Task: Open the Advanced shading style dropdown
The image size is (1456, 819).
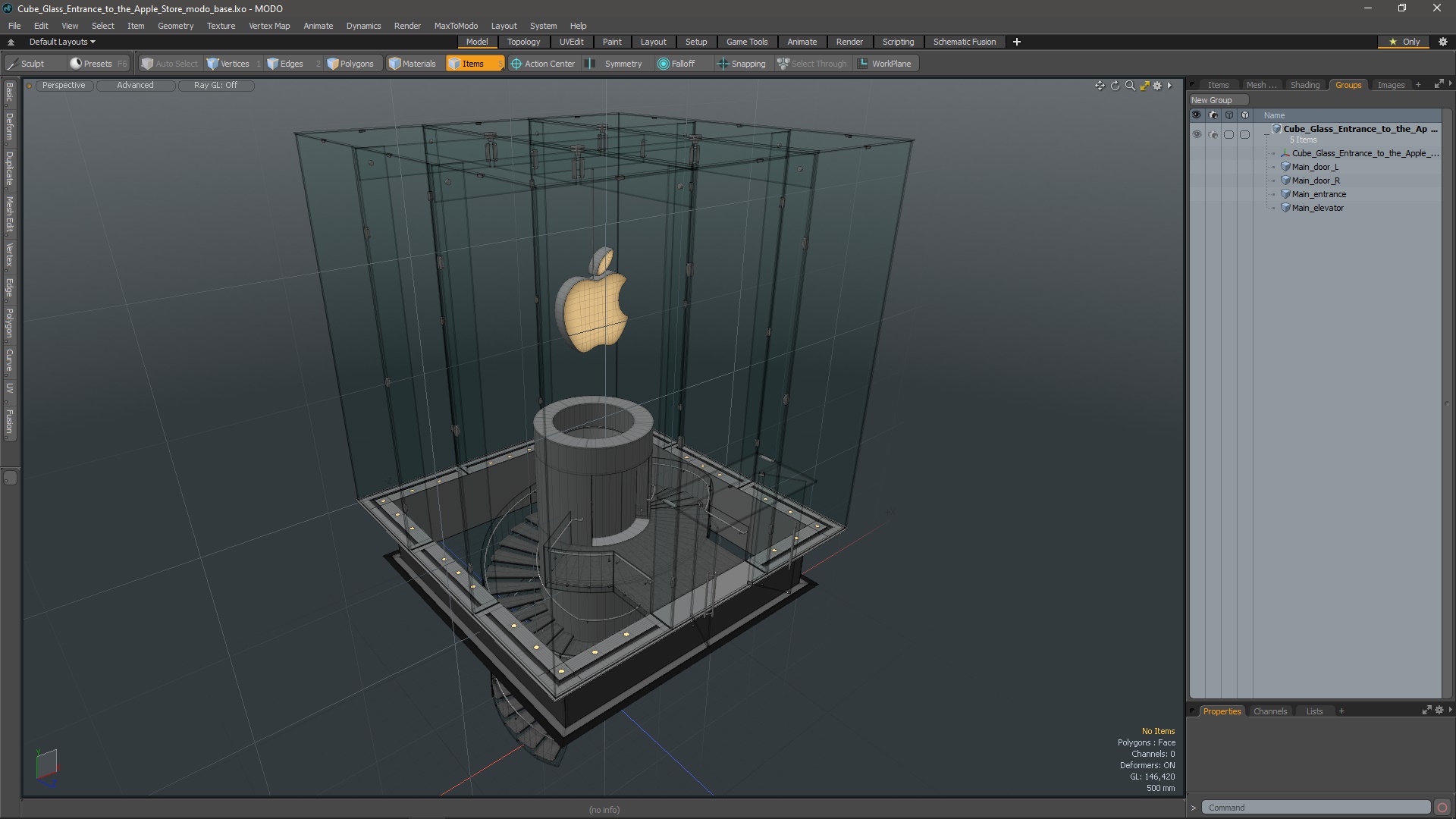Action: point(135,86)
